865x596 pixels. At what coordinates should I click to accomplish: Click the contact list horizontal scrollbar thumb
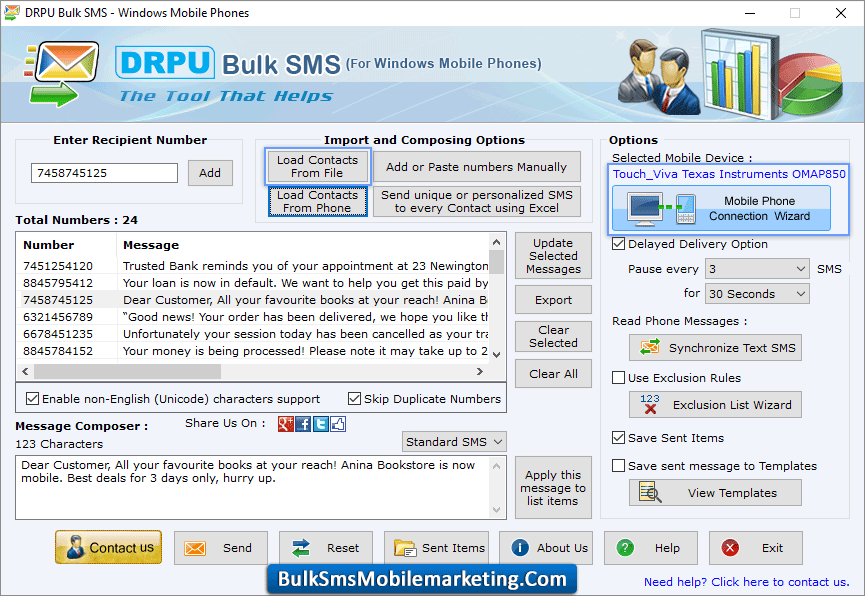click(127, 371)
